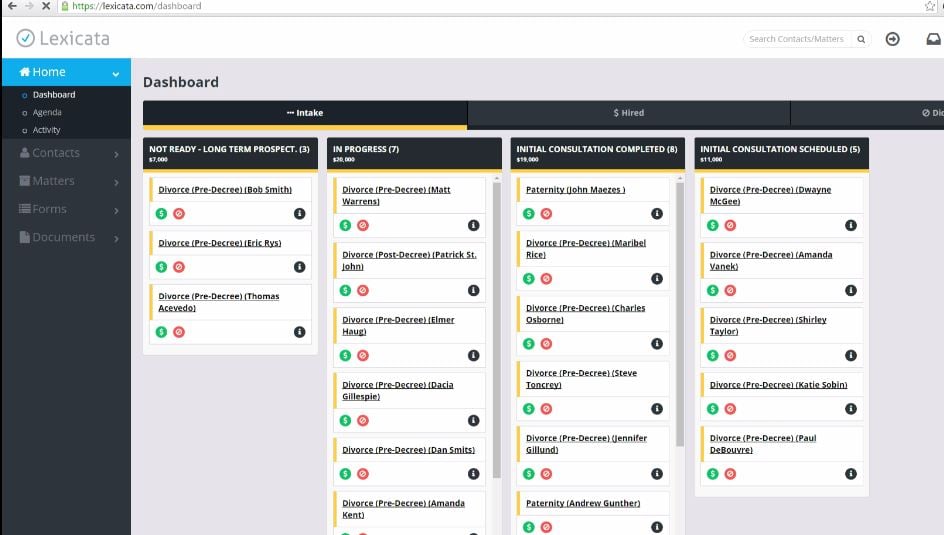This screenshot has width=944, height=535.
Task: Click the red decline icon on Eric Rys card
Action: tap(179, 267)
